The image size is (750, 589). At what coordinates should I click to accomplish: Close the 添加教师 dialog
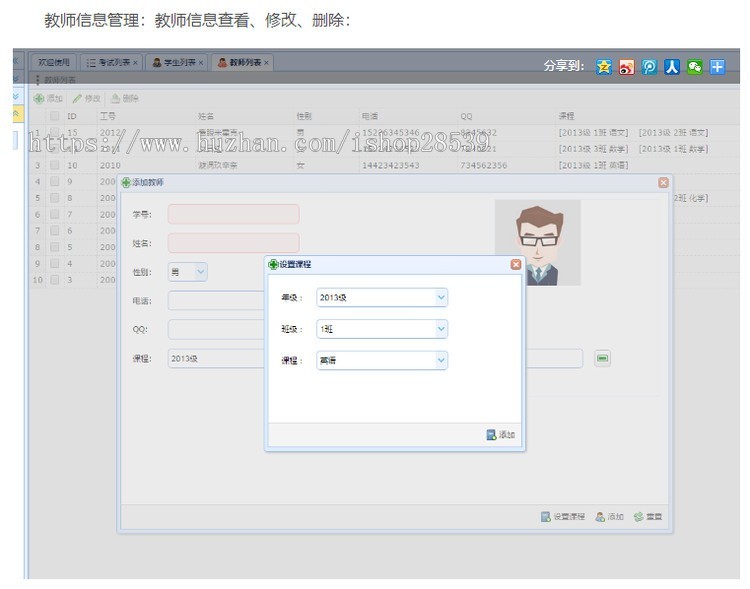[663, 182]
